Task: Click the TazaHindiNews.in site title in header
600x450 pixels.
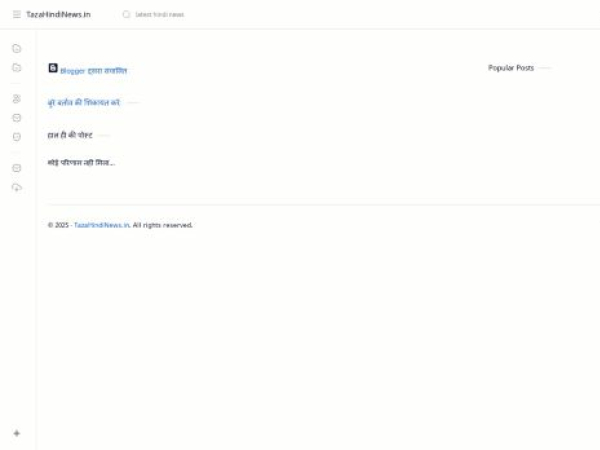Action: point(58,14)
